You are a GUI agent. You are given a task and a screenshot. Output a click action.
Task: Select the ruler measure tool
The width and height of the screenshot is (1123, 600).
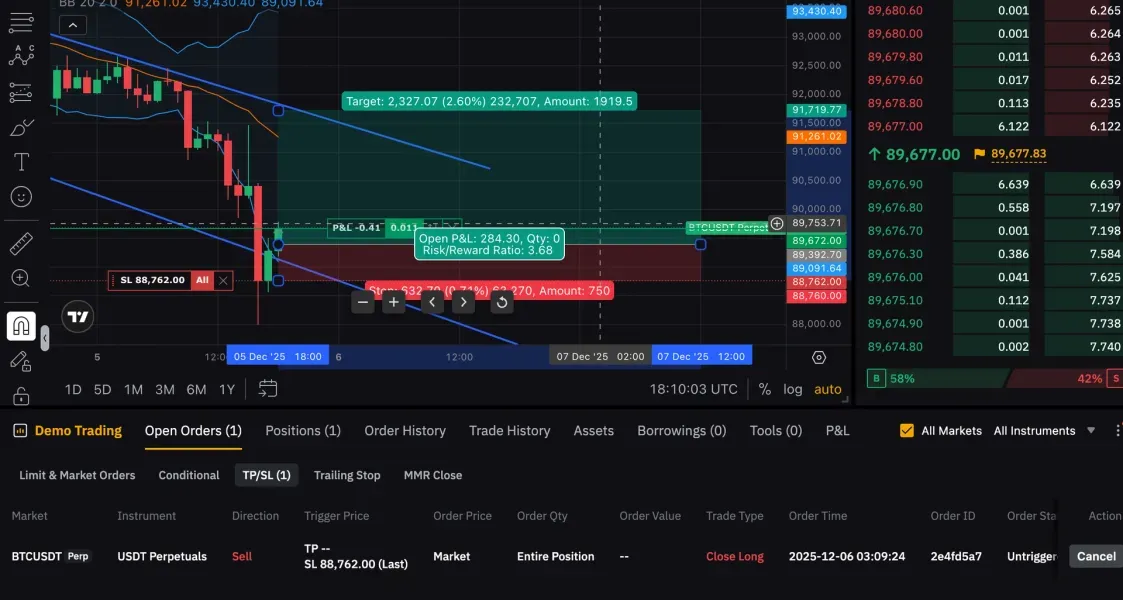pos(21,243)
